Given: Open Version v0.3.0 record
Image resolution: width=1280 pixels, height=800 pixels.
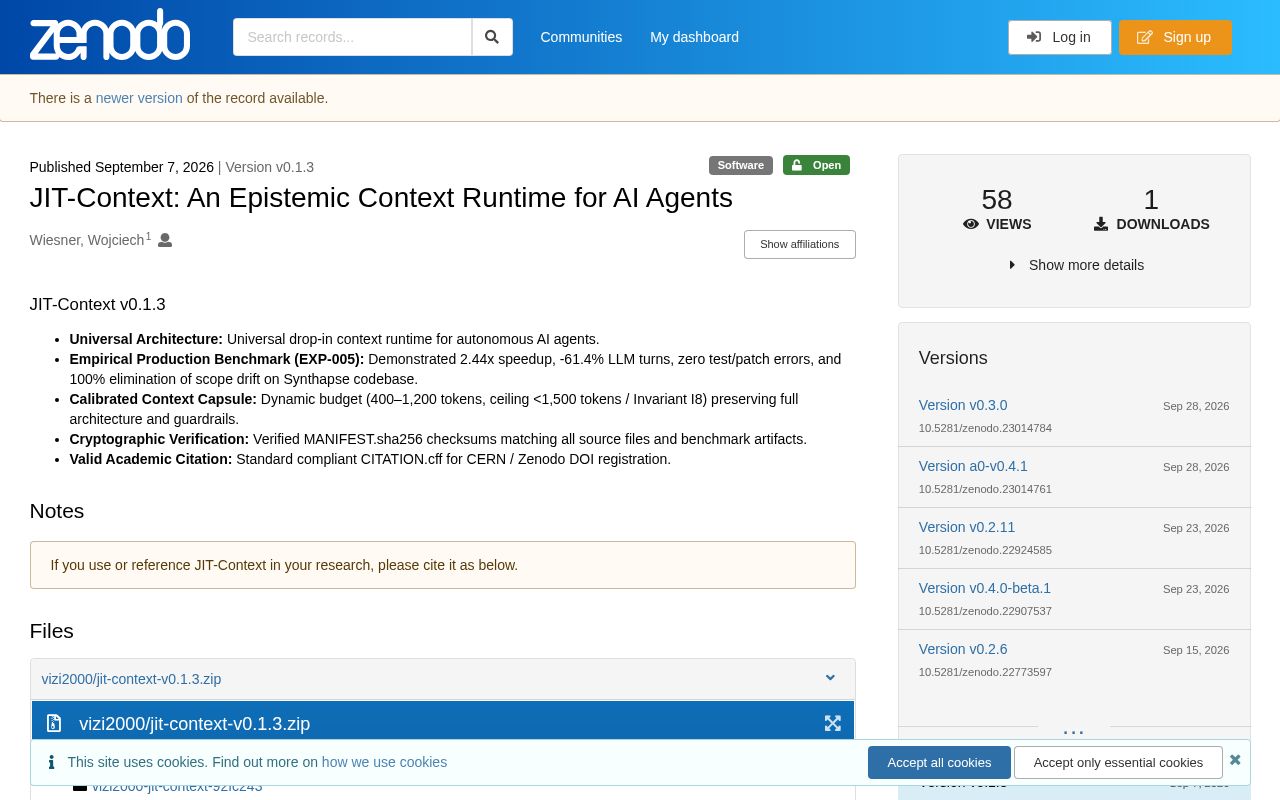Looking at the screenshot, I should pyautogui.click(x=963, y=405).
